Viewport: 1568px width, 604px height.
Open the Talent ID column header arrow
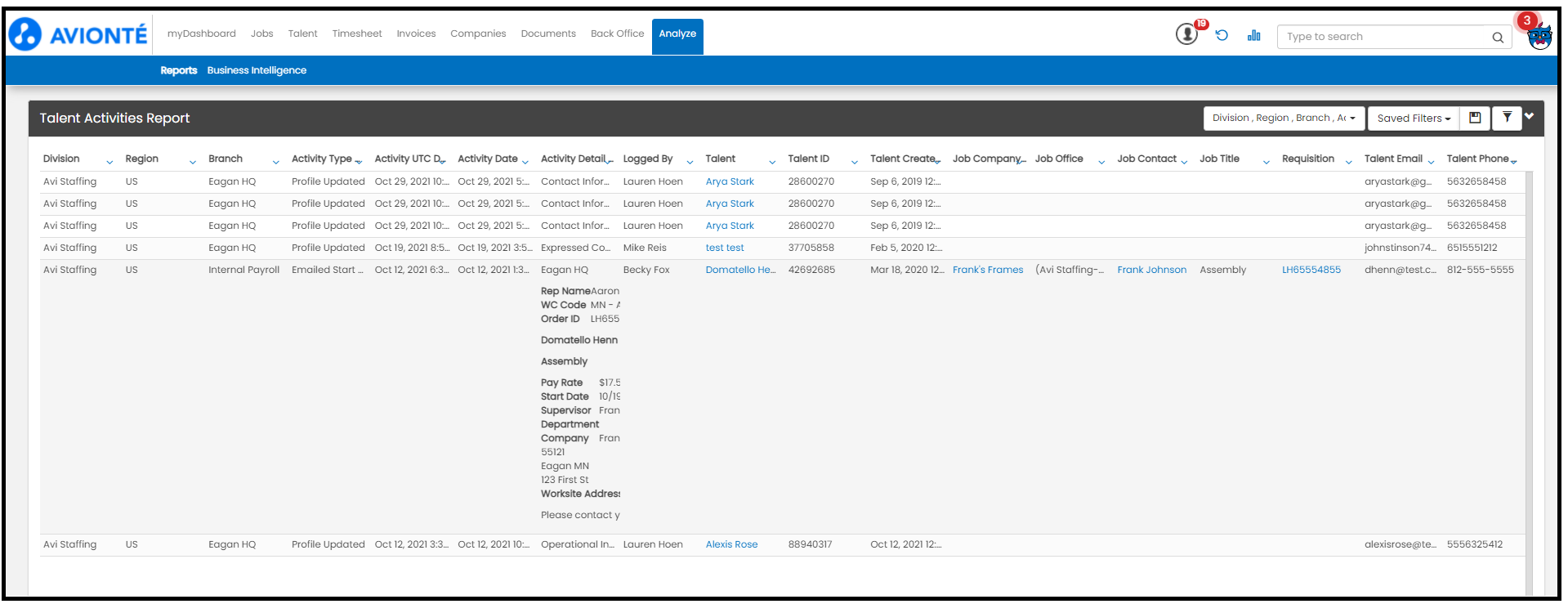pos(855,162)
